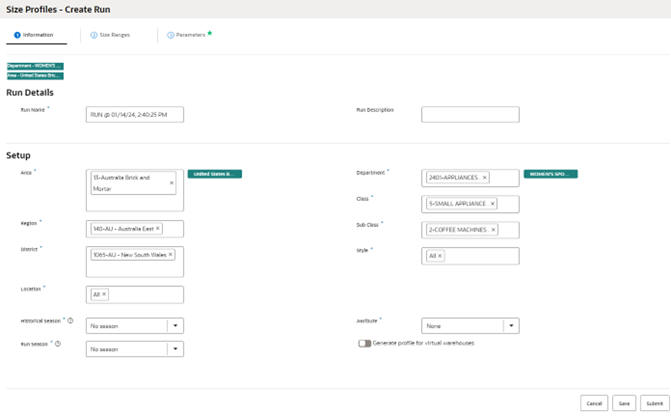Click the Information step icon
This screenshot has width=671, height=417.
17,35
